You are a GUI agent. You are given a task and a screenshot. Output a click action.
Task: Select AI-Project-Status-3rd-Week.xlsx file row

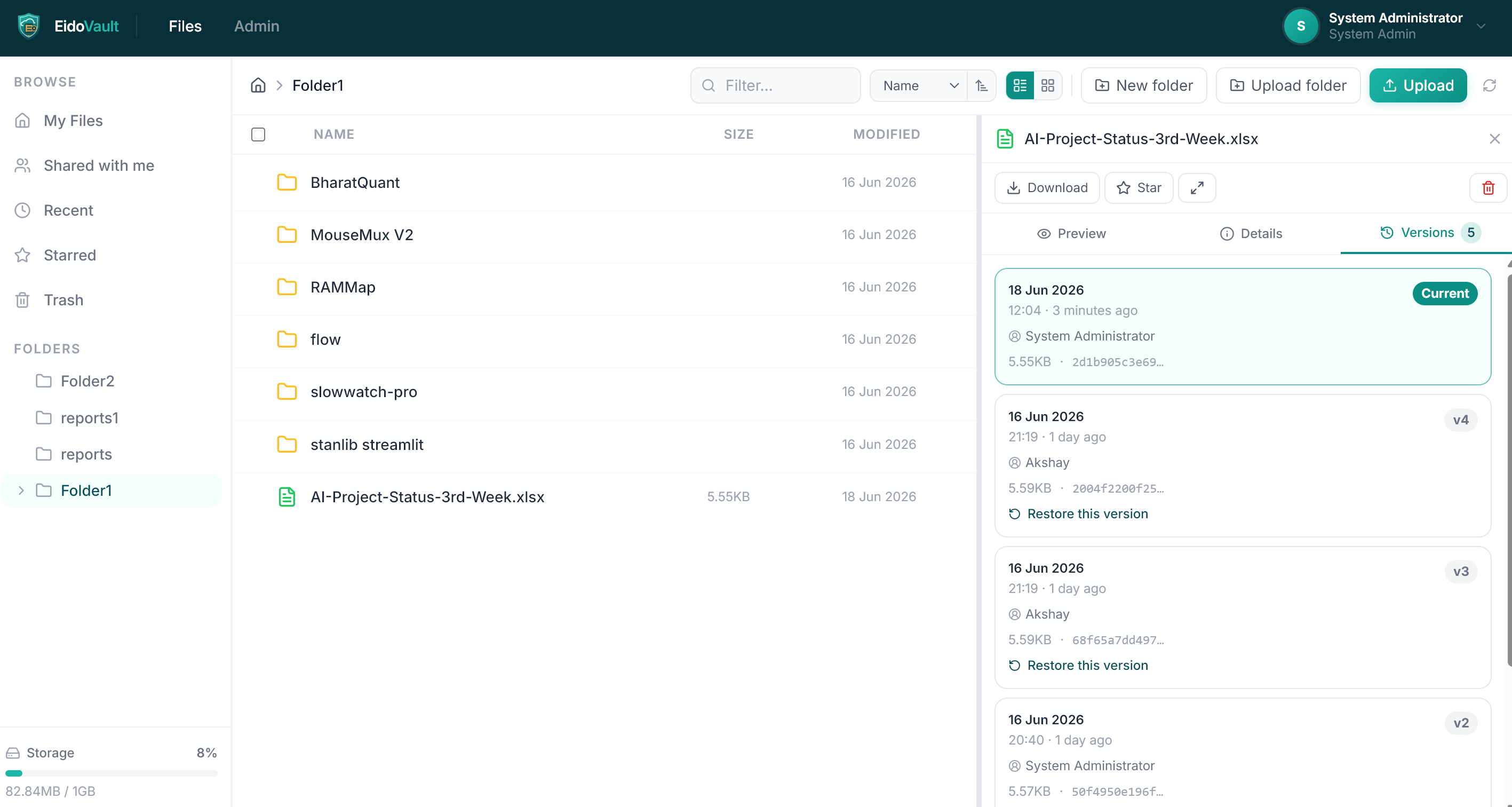point(603,497)
